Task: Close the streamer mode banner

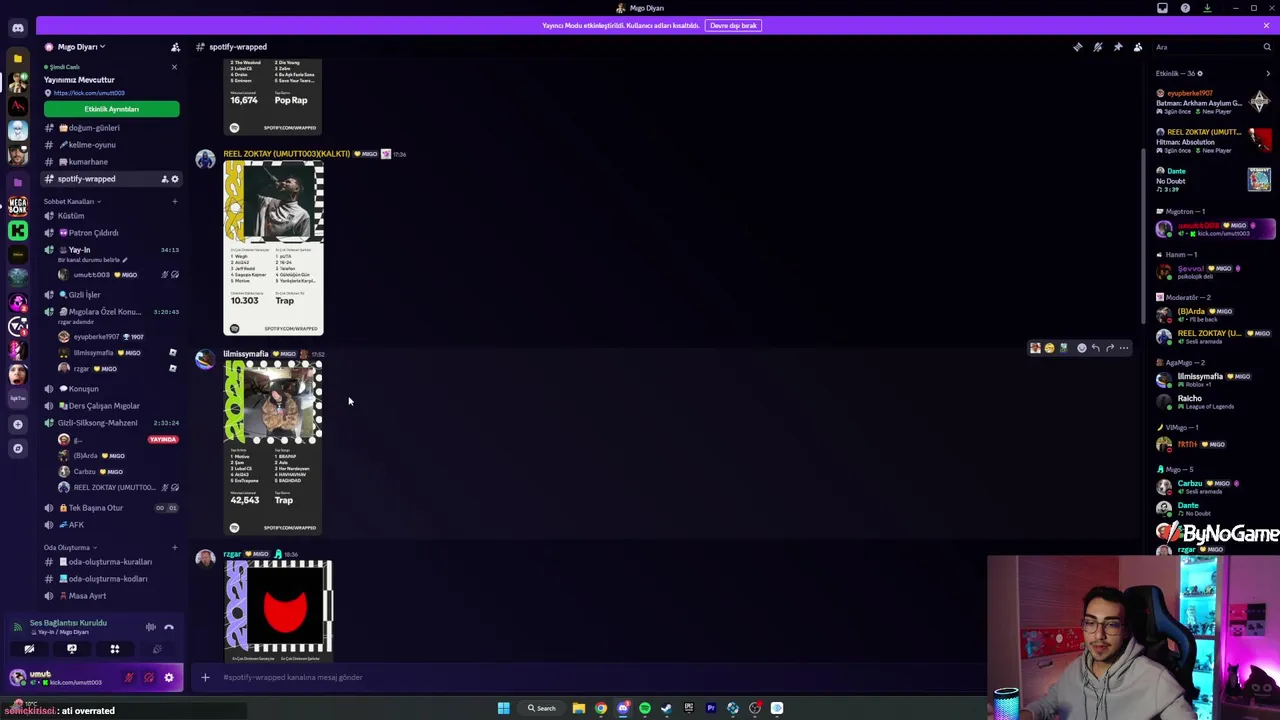Action: (1266, 25)
